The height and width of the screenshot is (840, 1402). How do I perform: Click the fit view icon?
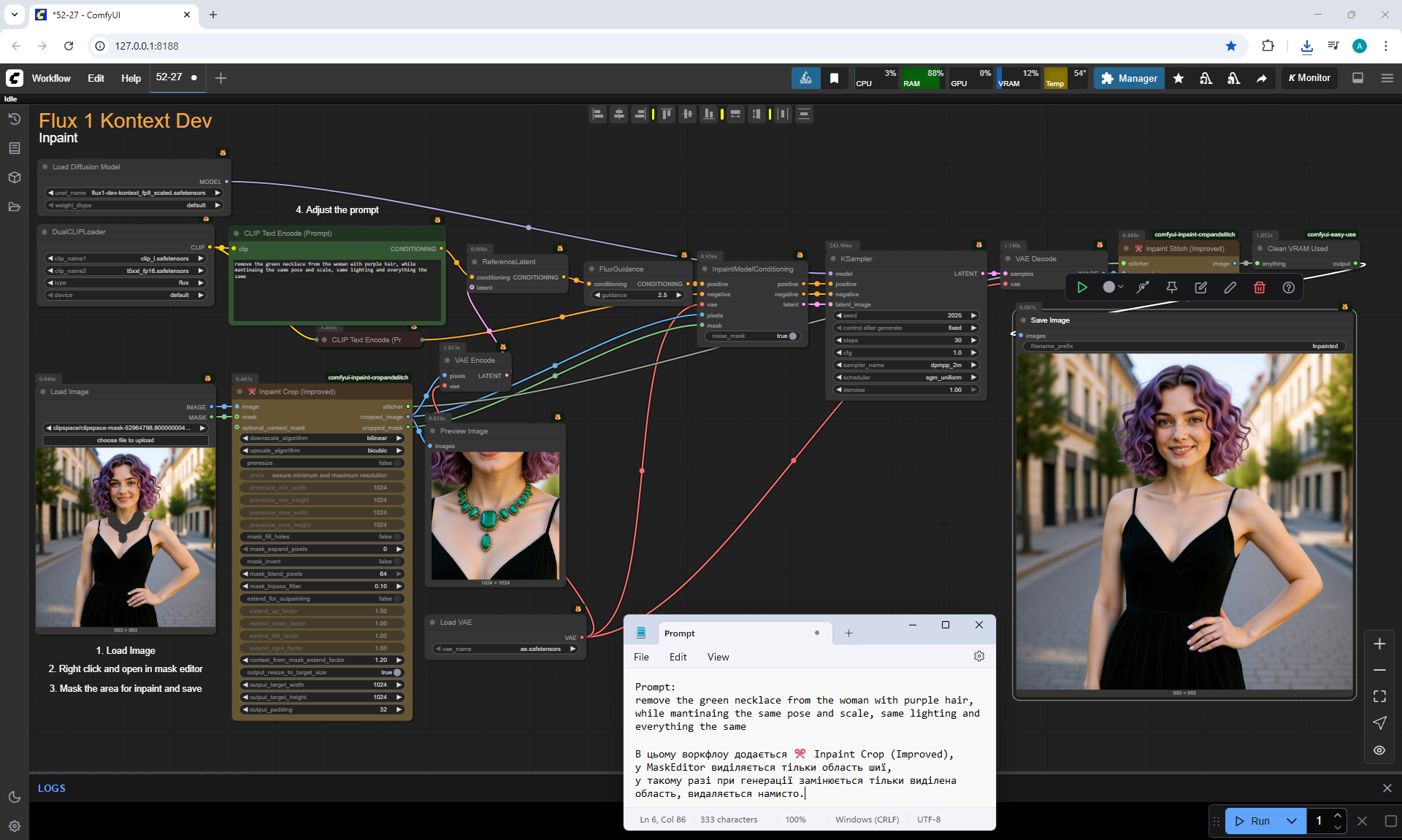click(x=1379, y=696)
